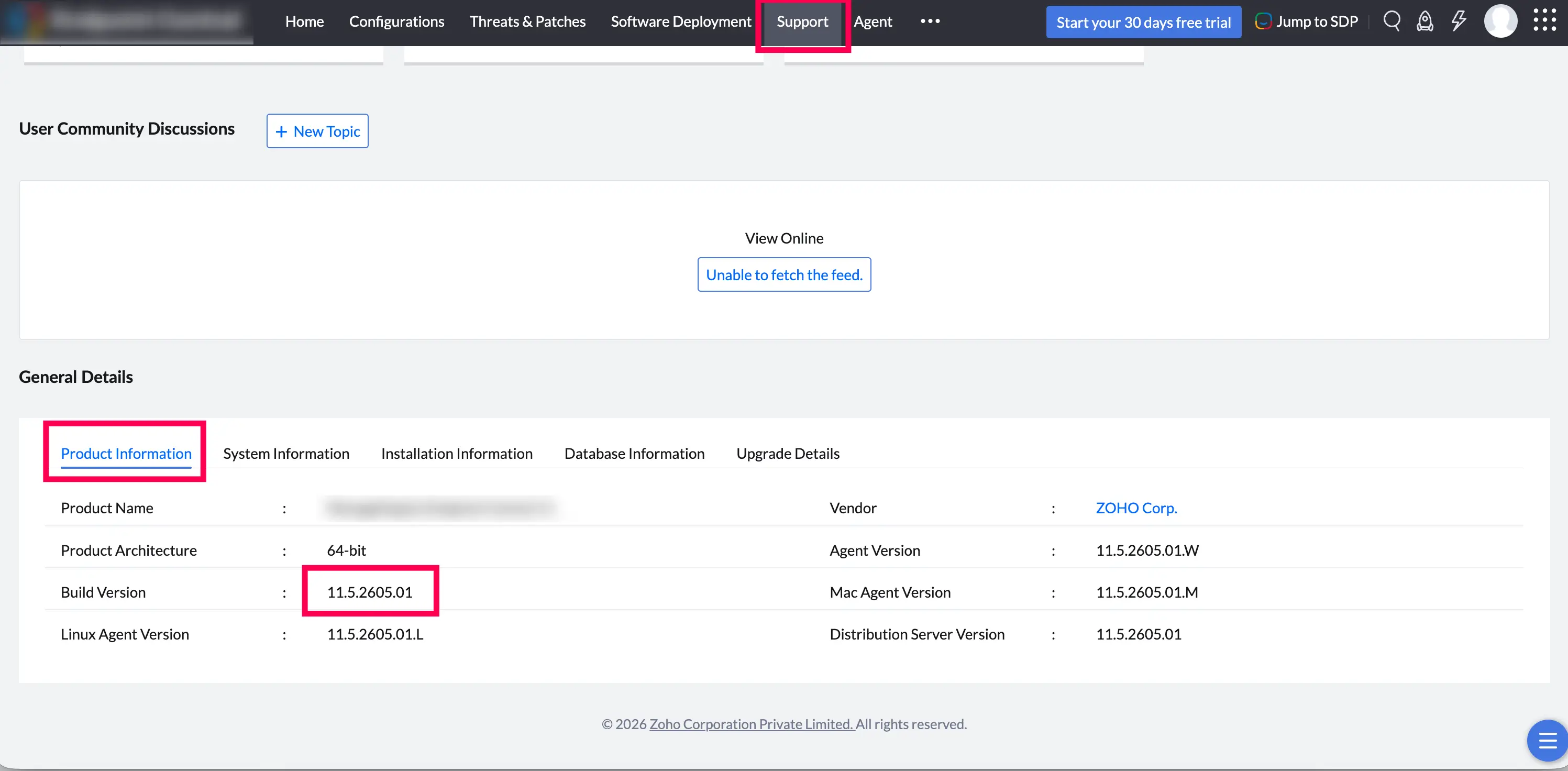The image size is (1568, 771).
Task: Click the Vendor label
Action: [x=853, y=508]
